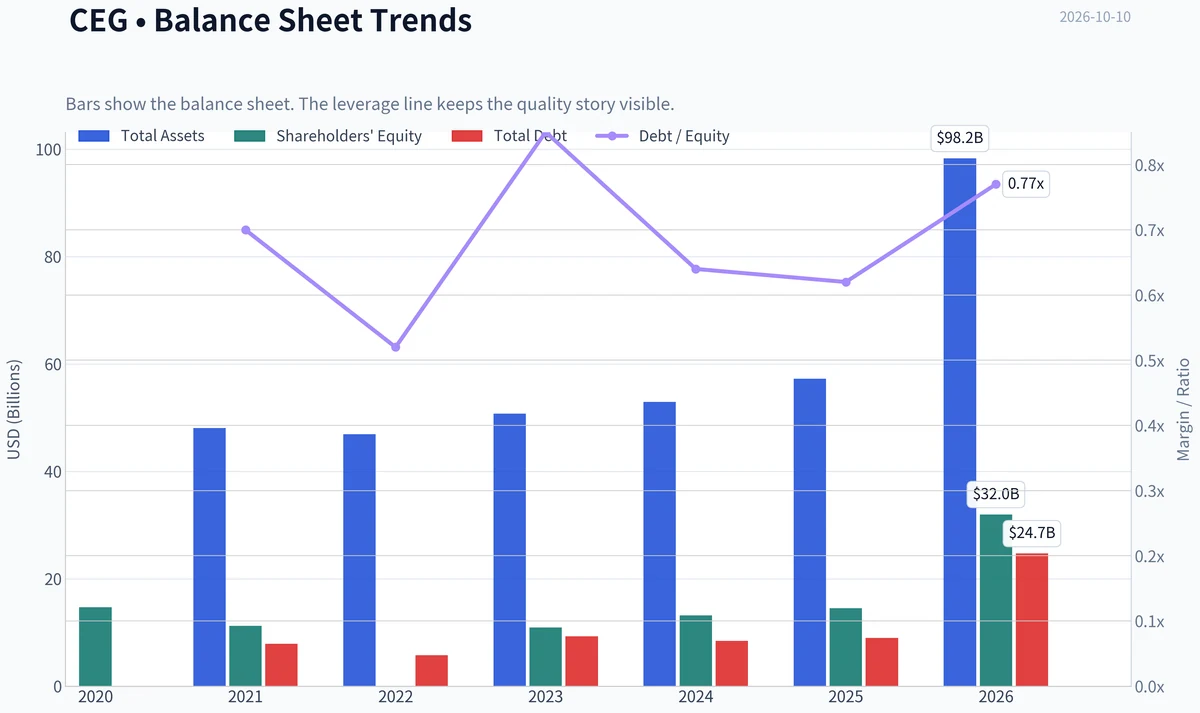Click the $32.0B equity label
Screen dimensions: 1200x713
coord(996,494)
